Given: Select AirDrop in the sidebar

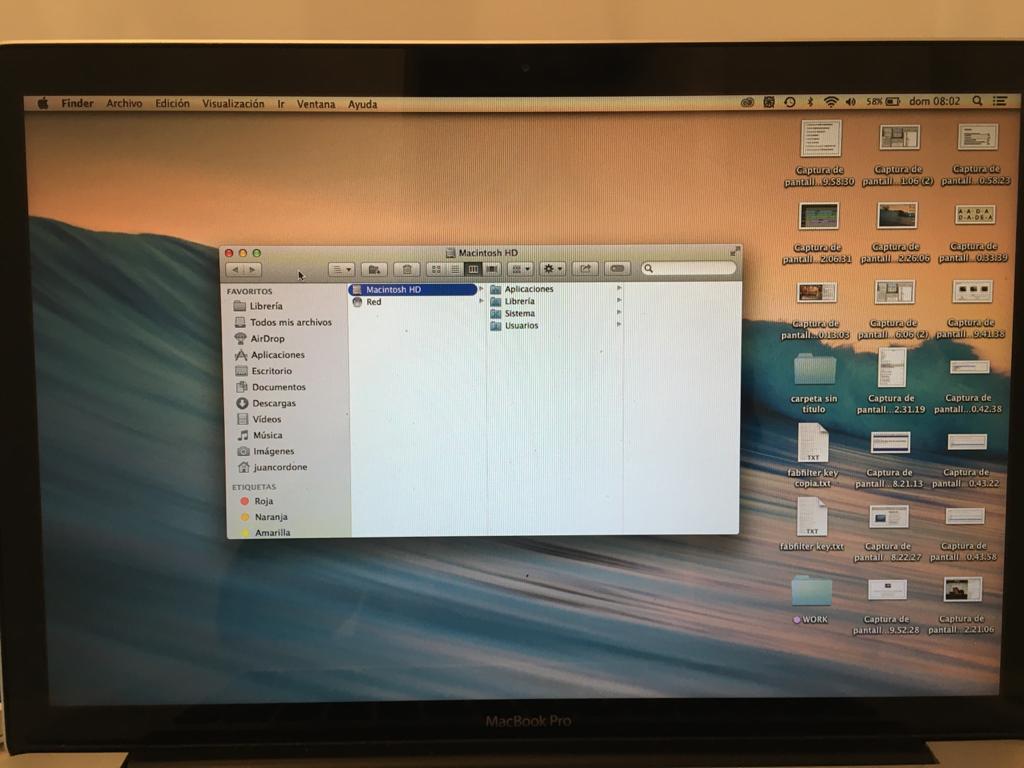Looking at the screenshot, I should tap(259, 338).
